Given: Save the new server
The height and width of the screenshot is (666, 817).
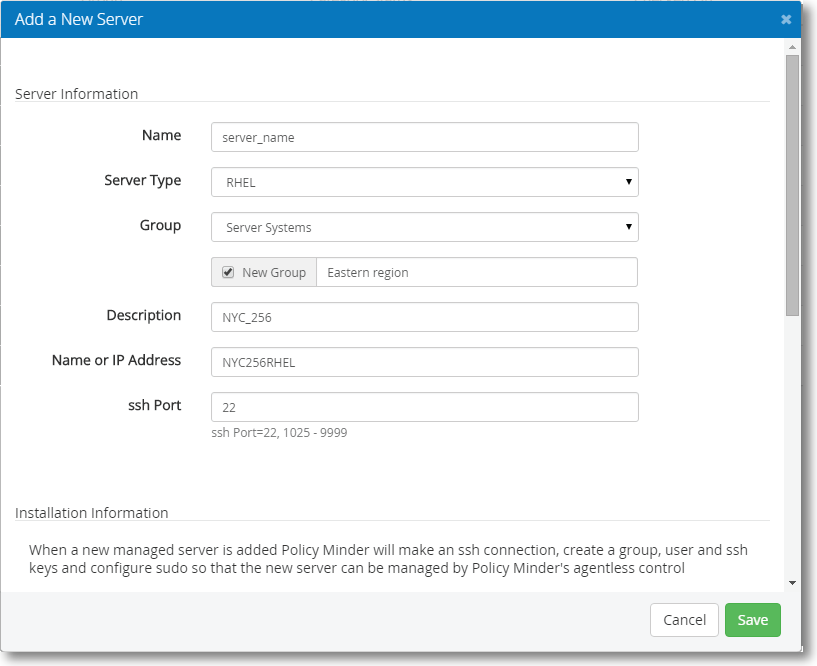Looking at the screenshot, I should (752, 620).
